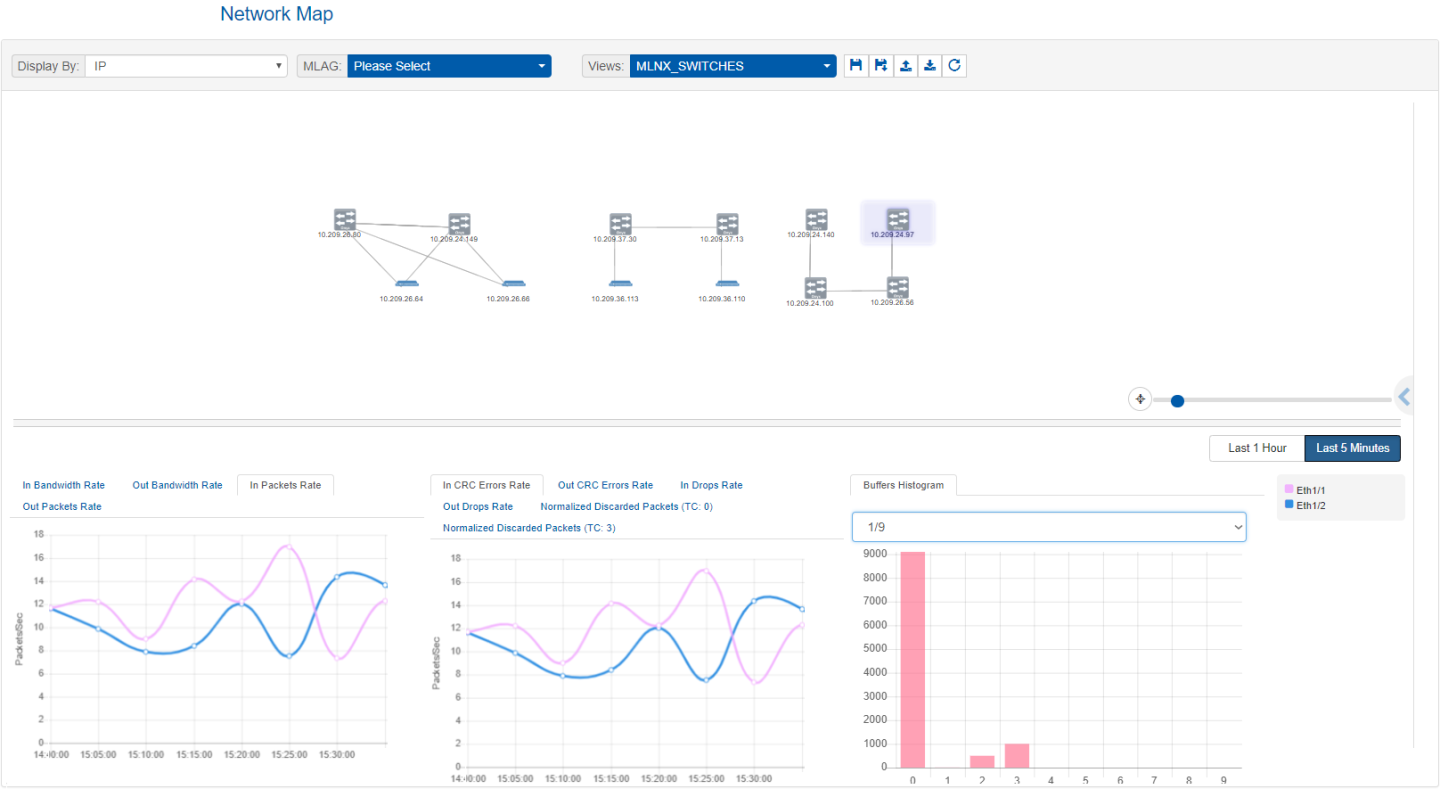This screenshot has height=789, width=1440.
Task: Open the MLAG Please Select dropdown
Action: [x=449, y=66]
